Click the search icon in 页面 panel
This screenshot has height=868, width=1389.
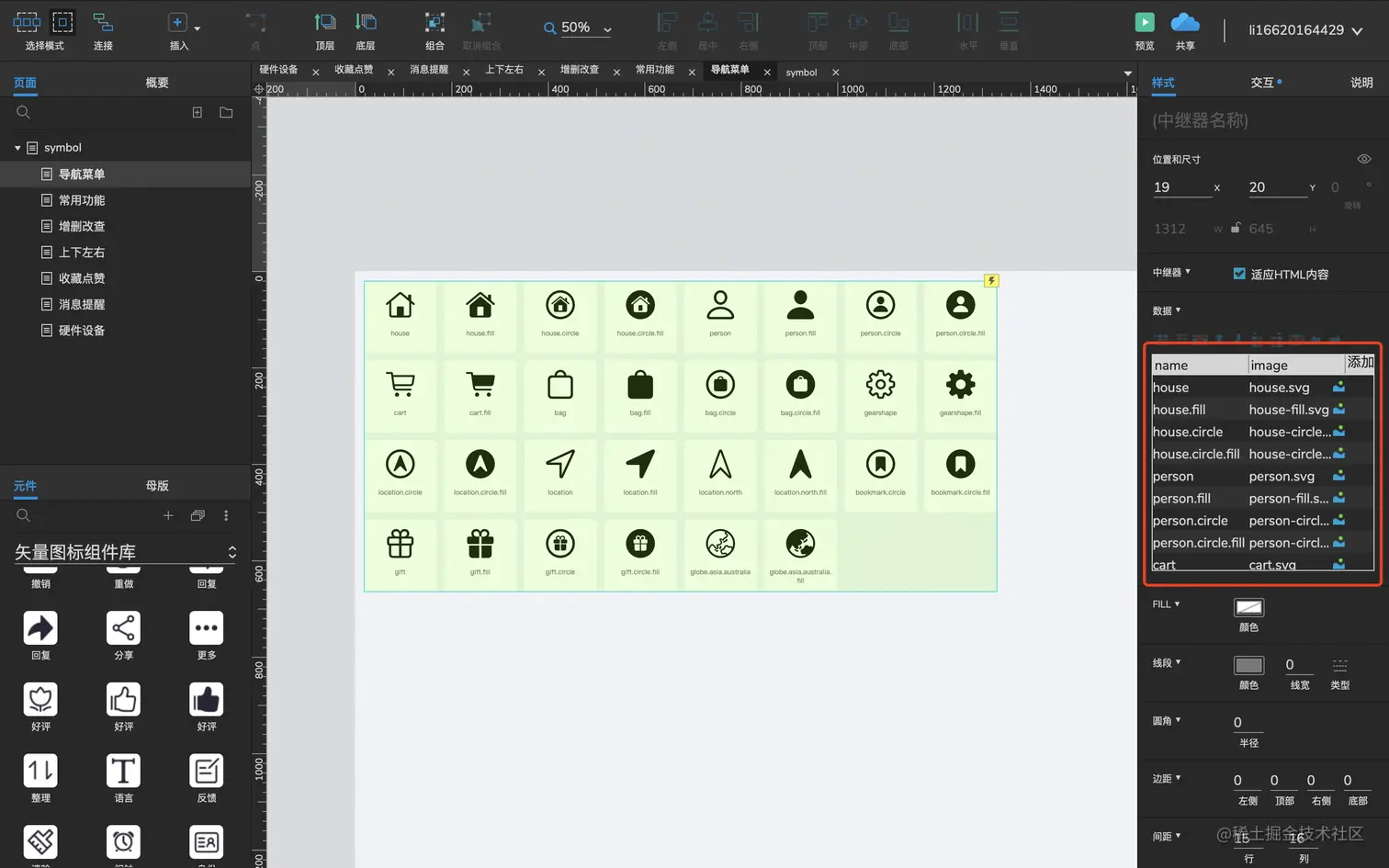pos(24,112)
